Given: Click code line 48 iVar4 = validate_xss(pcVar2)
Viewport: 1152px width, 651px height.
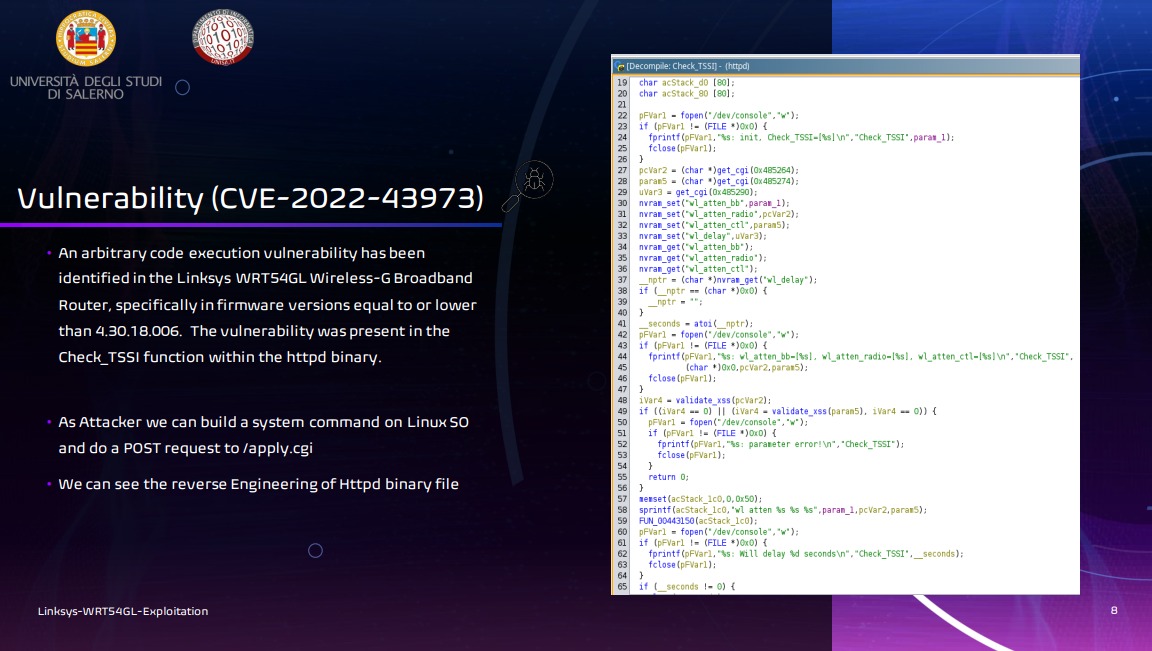Looking at the screenshot, I should (705, 400).
